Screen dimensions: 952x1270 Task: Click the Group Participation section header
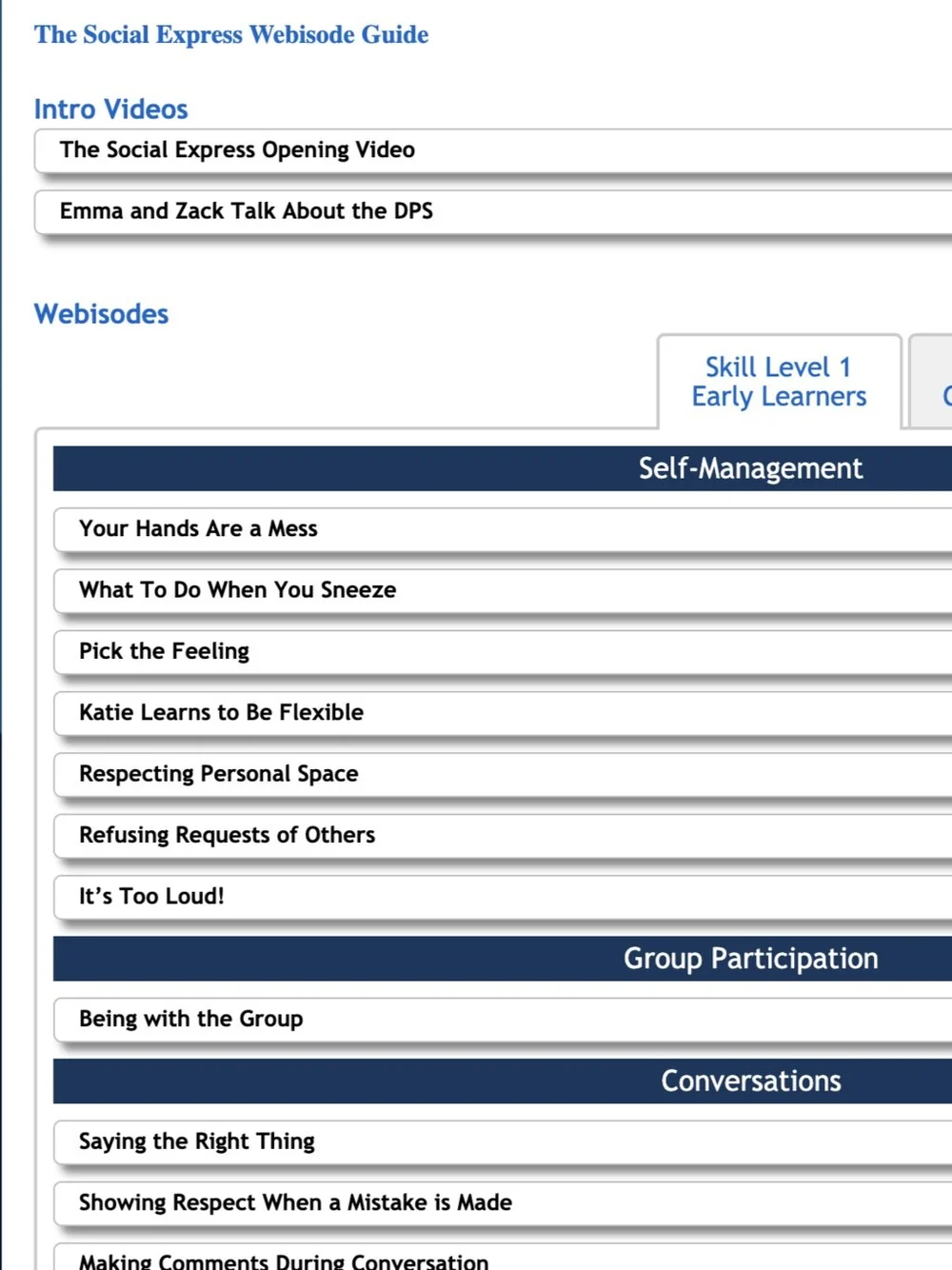pos(503,959)
